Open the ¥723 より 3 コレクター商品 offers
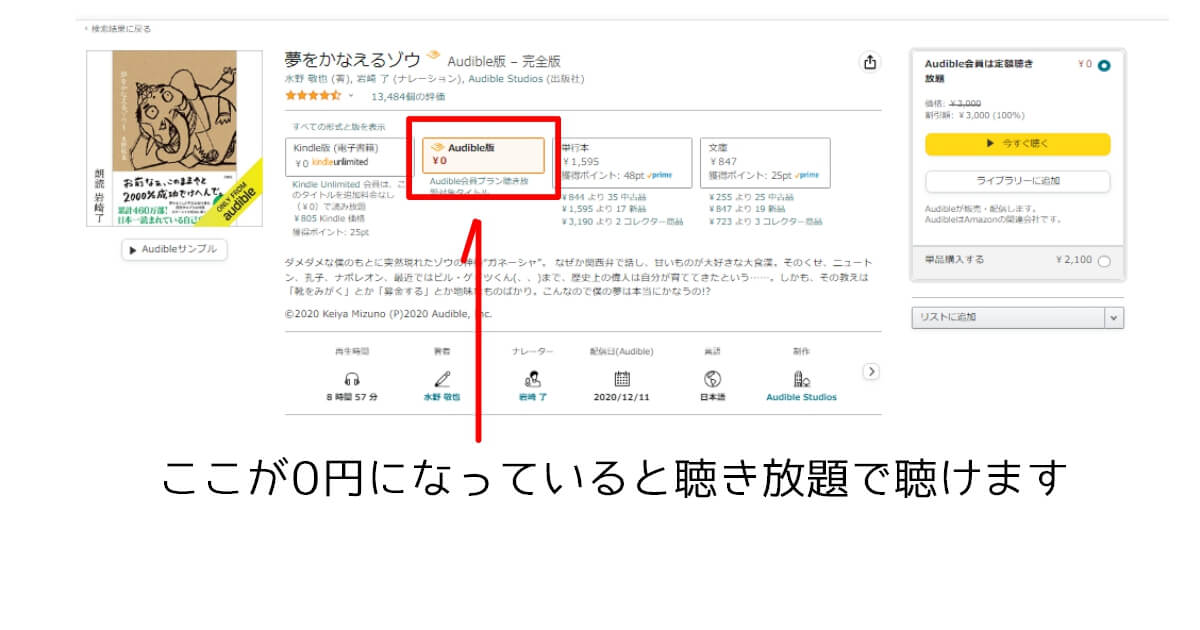 pos(765,221)
